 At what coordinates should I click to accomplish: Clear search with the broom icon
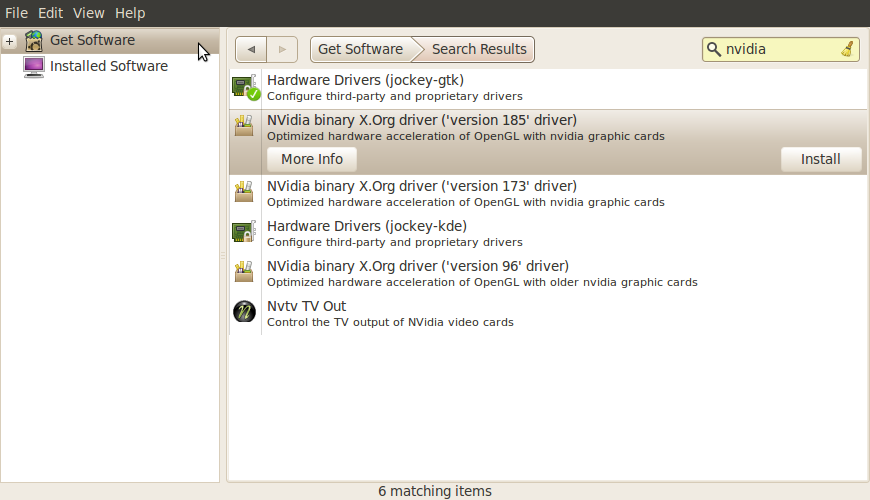pos(847,49)
